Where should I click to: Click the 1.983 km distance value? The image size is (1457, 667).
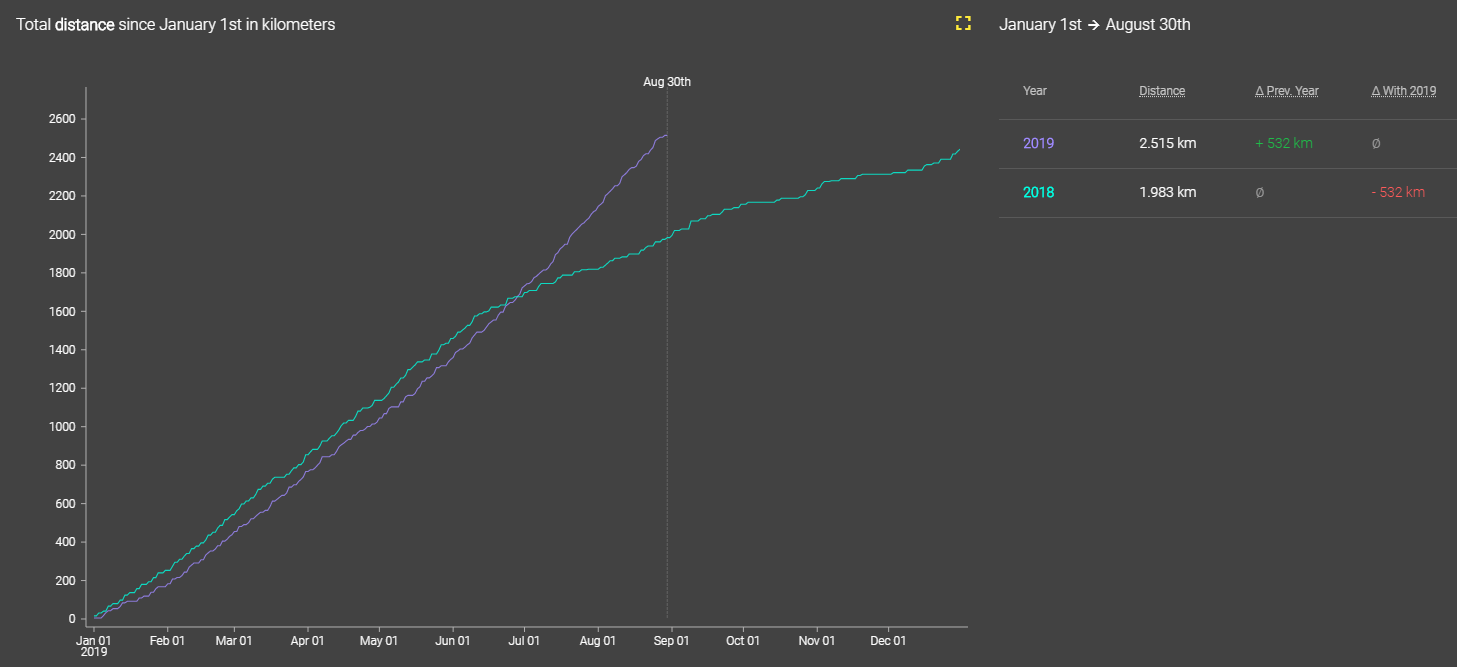tap(1167, 192)
